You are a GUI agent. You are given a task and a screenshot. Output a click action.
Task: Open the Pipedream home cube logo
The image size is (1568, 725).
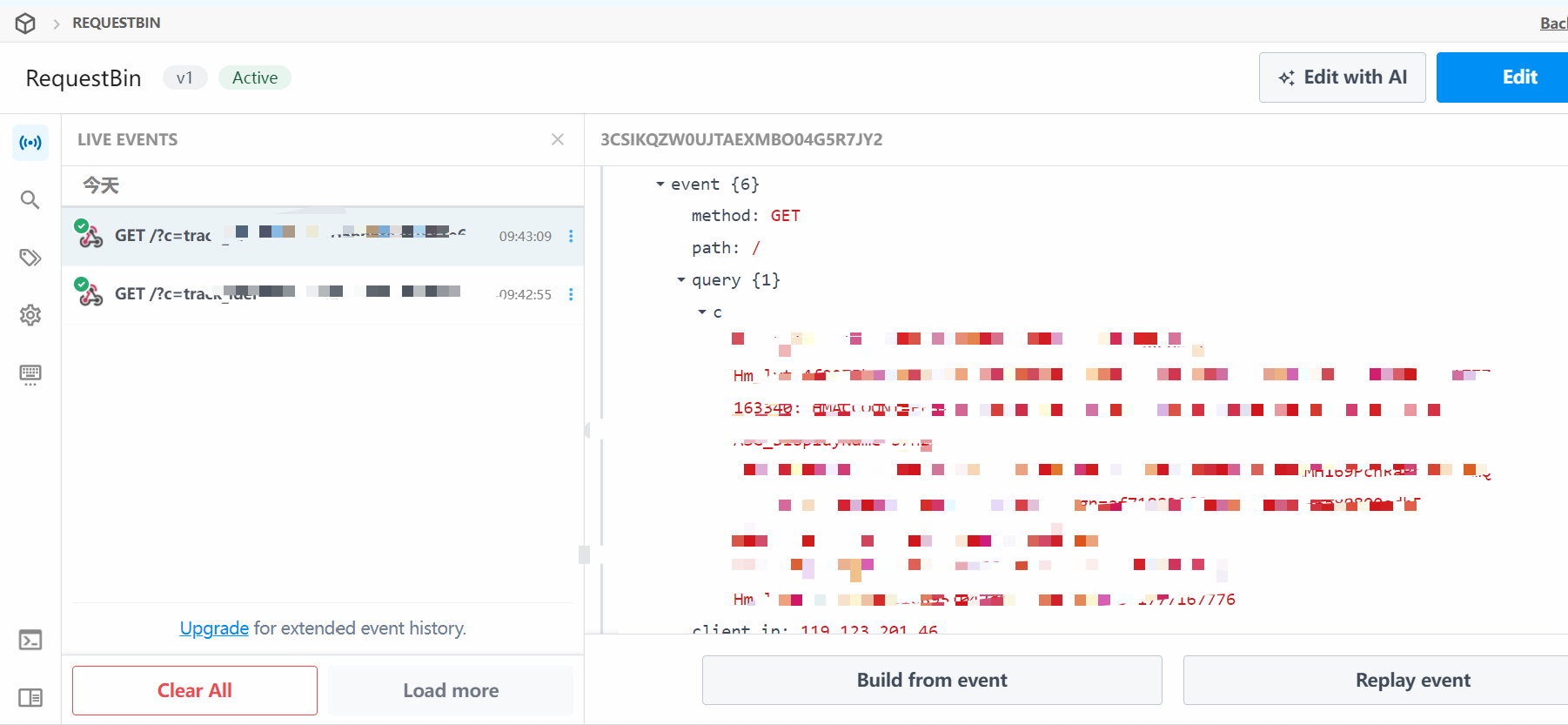[25, 23]
